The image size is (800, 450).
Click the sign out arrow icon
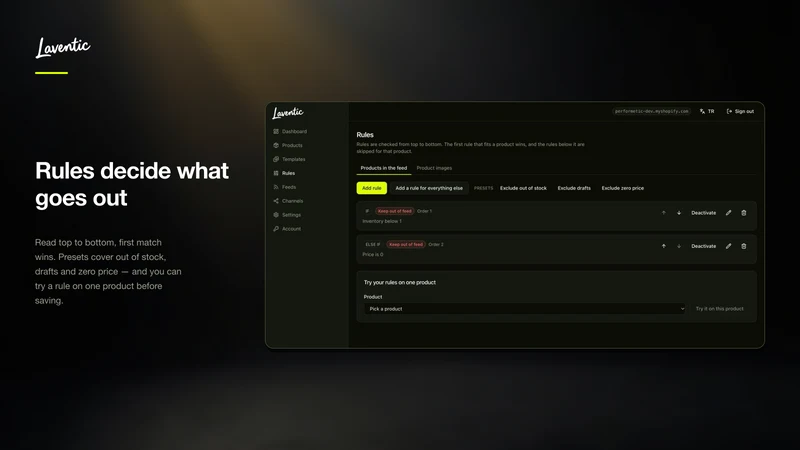[x=730, y=111]
